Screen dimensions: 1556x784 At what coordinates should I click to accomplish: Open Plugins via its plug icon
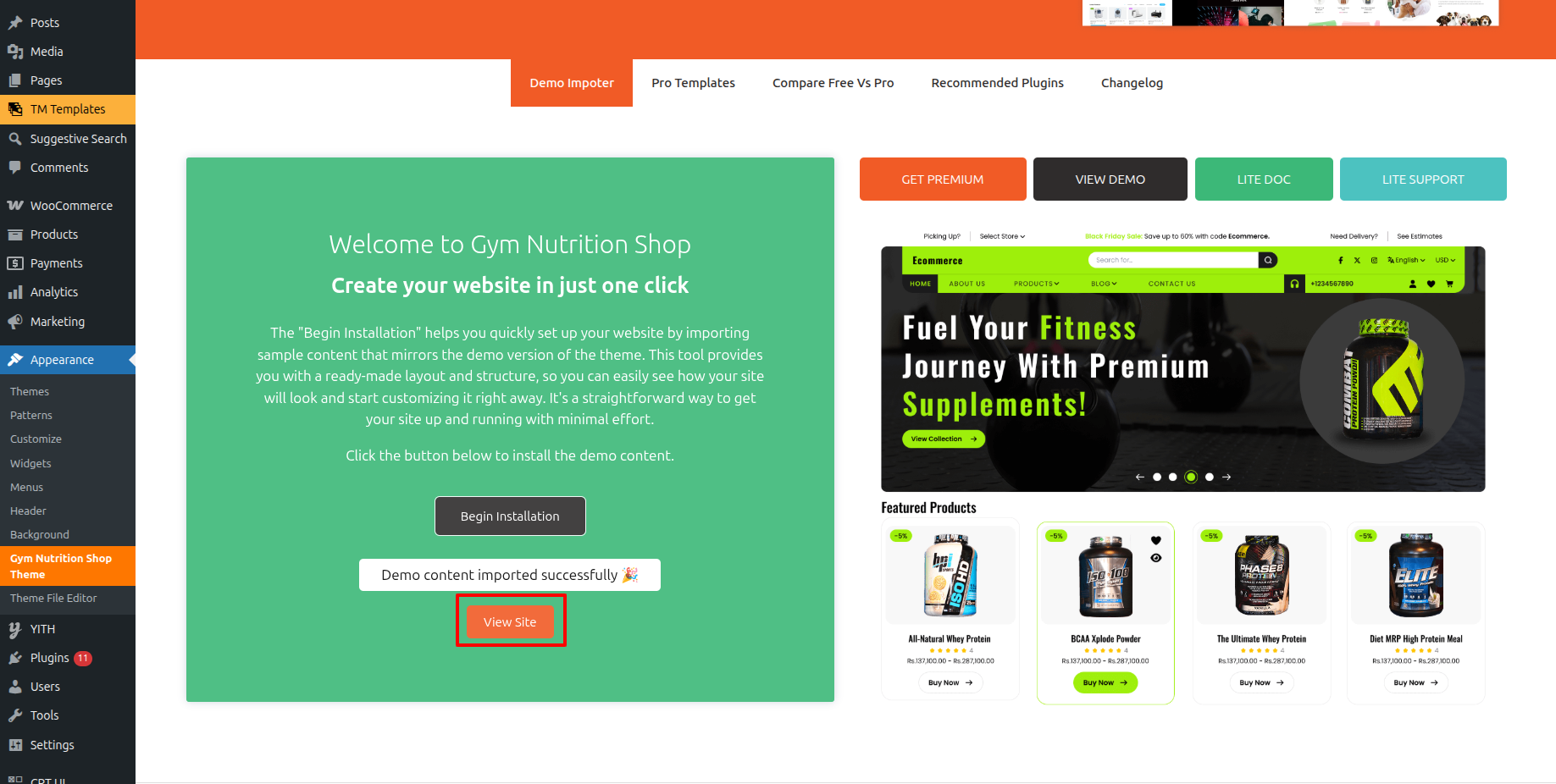click(15, 658)
